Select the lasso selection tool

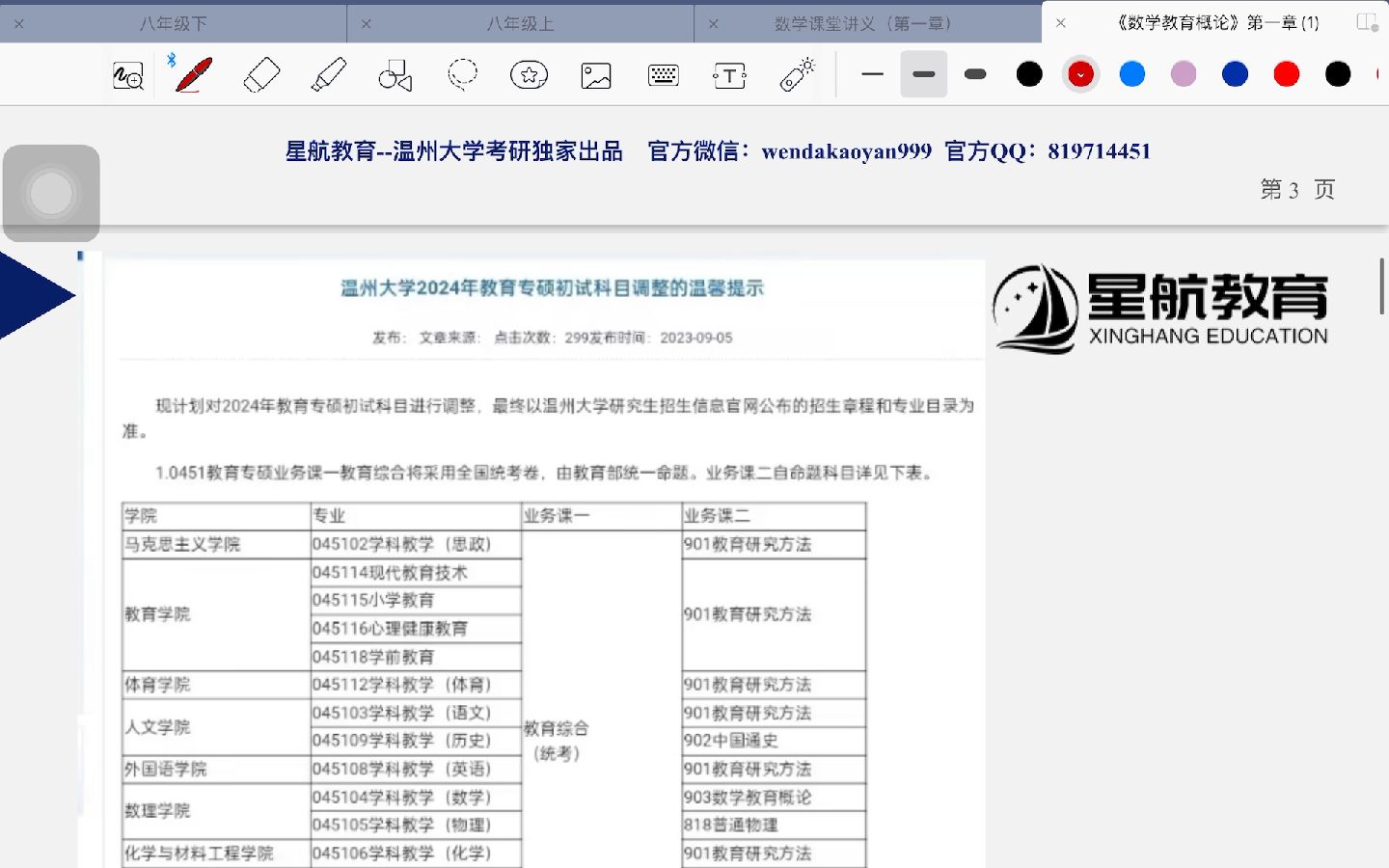point(463,74)
